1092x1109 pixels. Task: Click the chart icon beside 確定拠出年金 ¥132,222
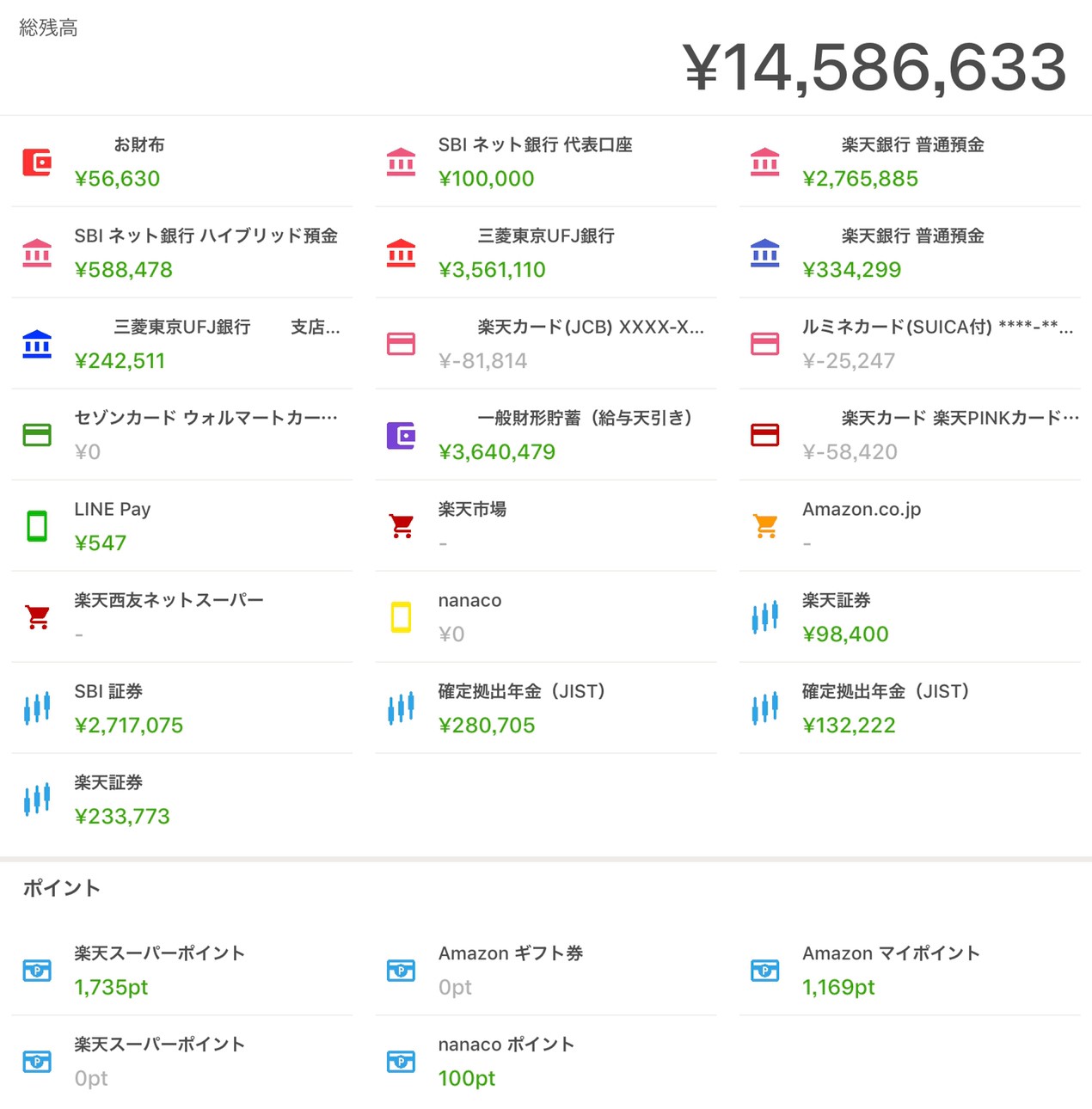tap(765, 708)
